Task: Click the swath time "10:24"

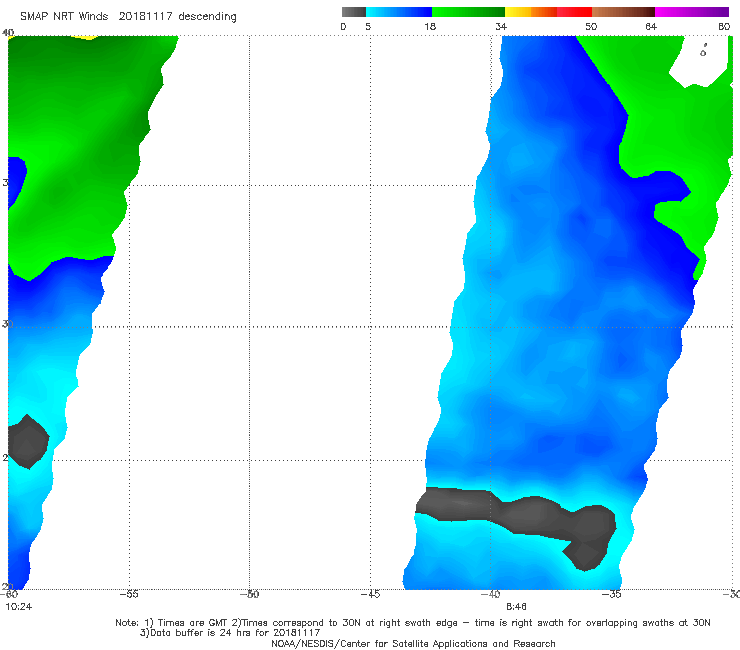Action: [19, 607]
